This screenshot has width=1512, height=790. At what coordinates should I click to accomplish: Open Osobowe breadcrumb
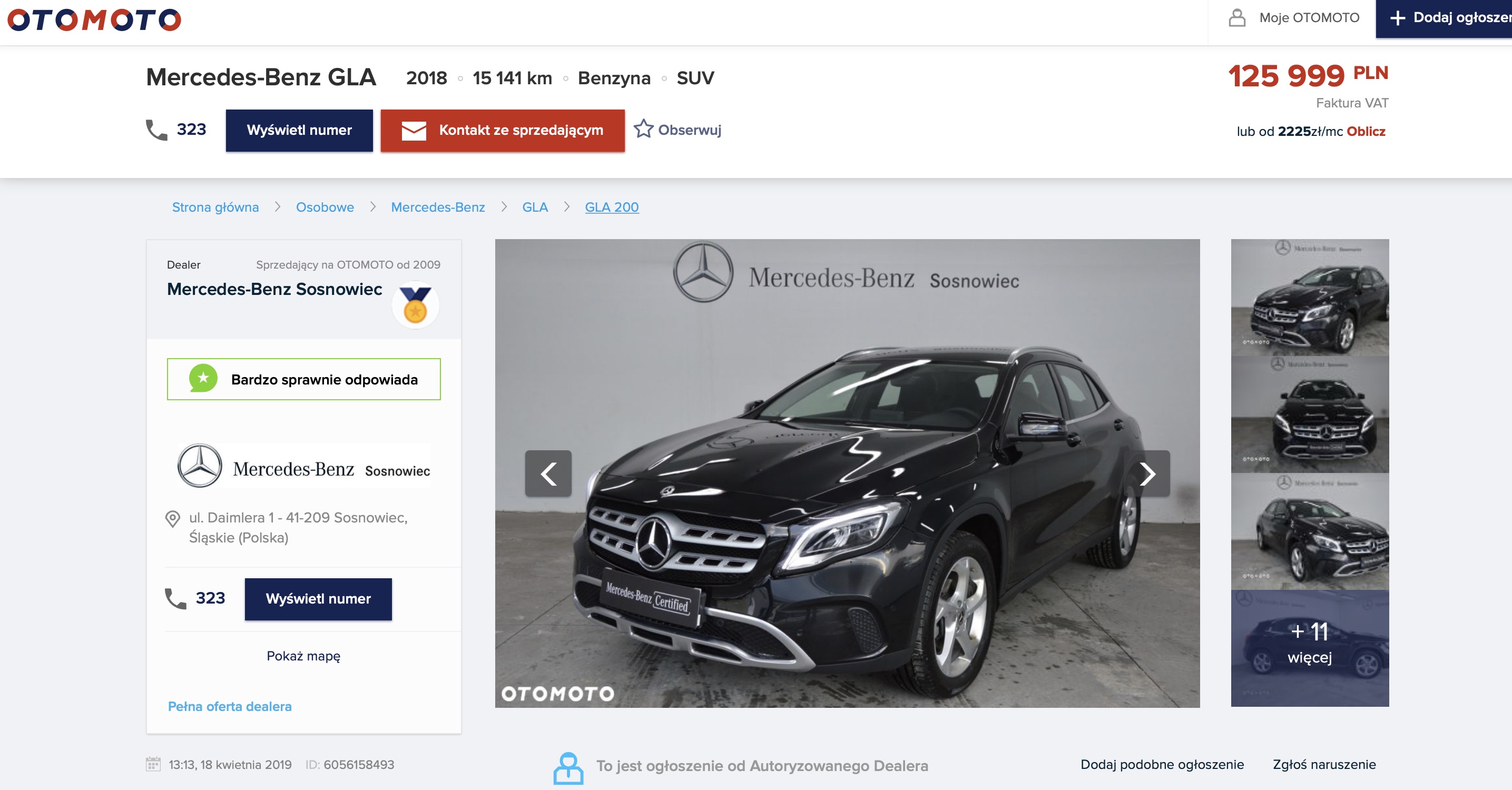[325, 207]
